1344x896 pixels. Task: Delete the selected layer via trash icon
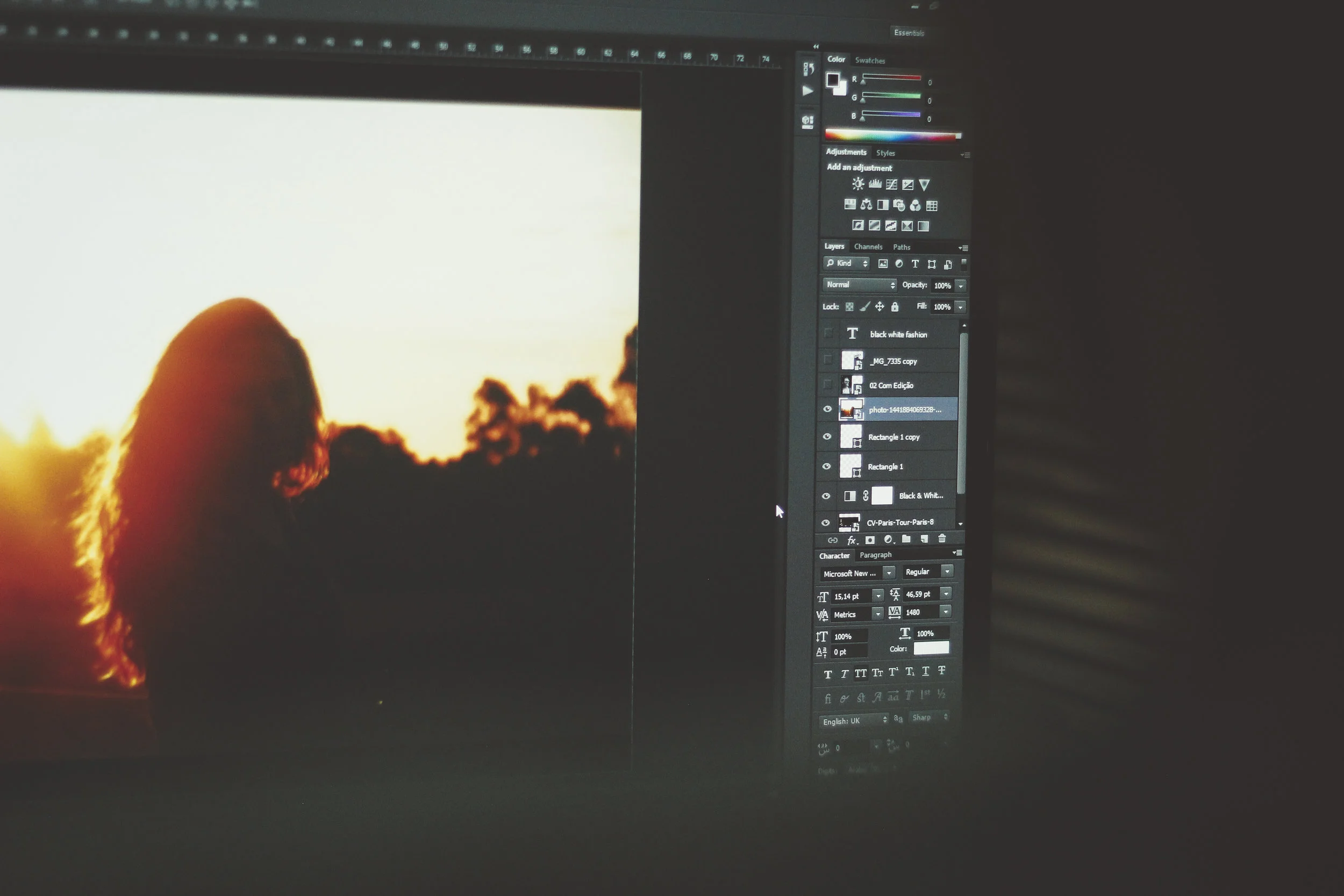coord(942,538)
